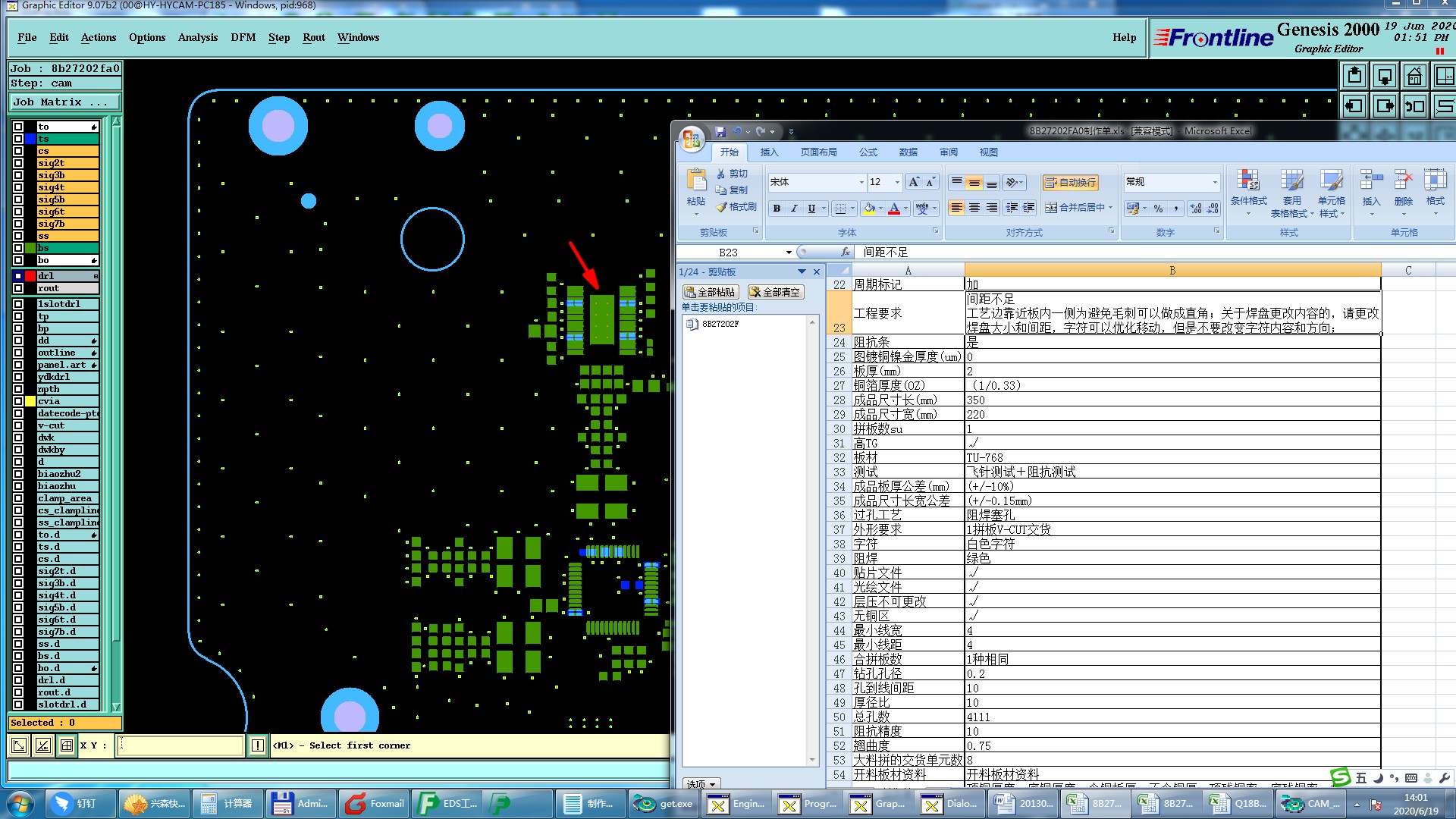Click the pan up view icon
The image size is (1456, 819).
click(x=1354, y=76)
